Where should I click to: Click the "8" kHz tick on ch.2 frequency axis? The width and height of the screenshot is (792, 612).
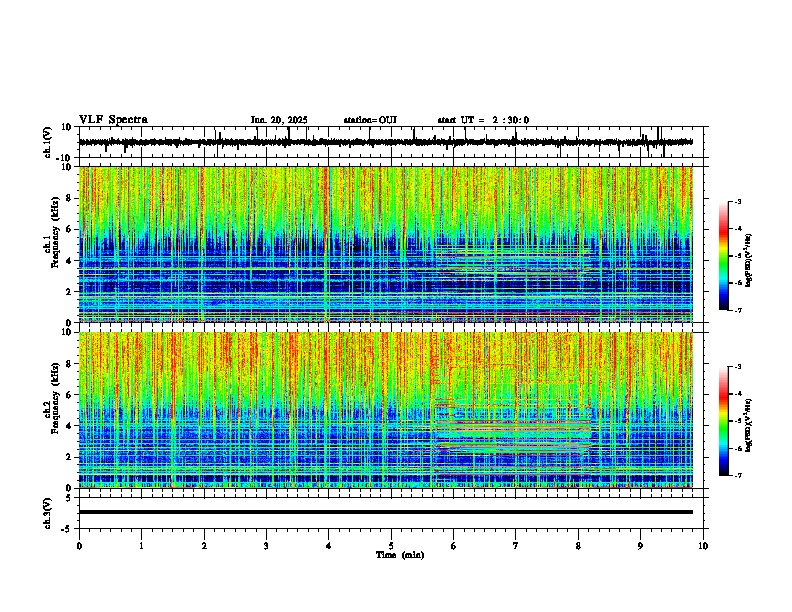click(69, 364)
